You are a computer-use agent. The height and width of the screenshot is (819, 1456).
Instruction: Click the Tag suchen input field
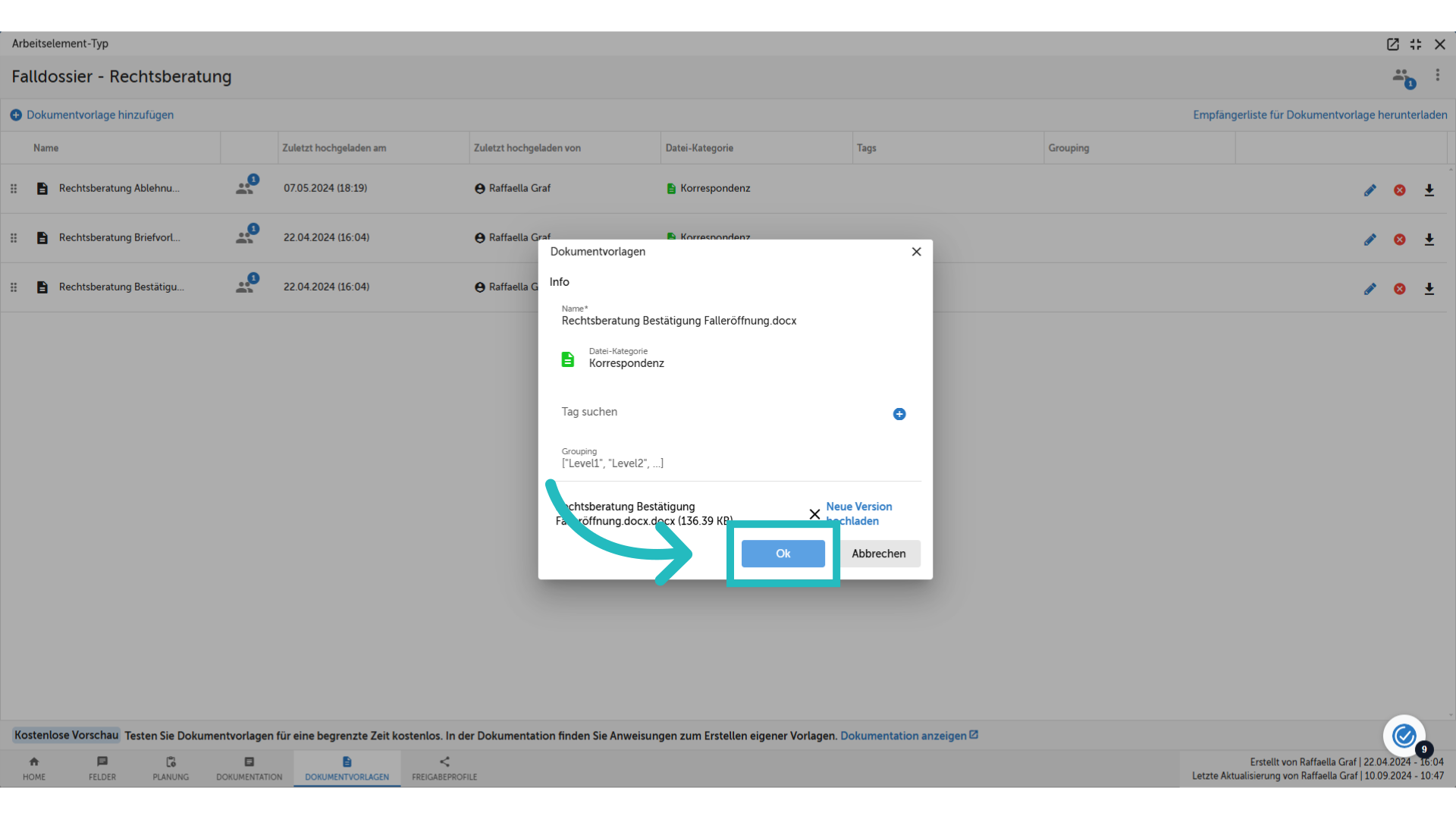717,411
